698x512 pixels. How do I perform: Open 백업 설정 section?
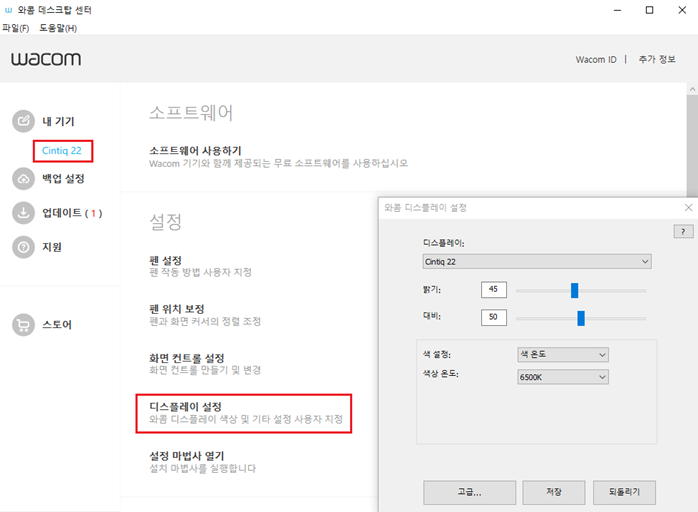coord(63,179)
